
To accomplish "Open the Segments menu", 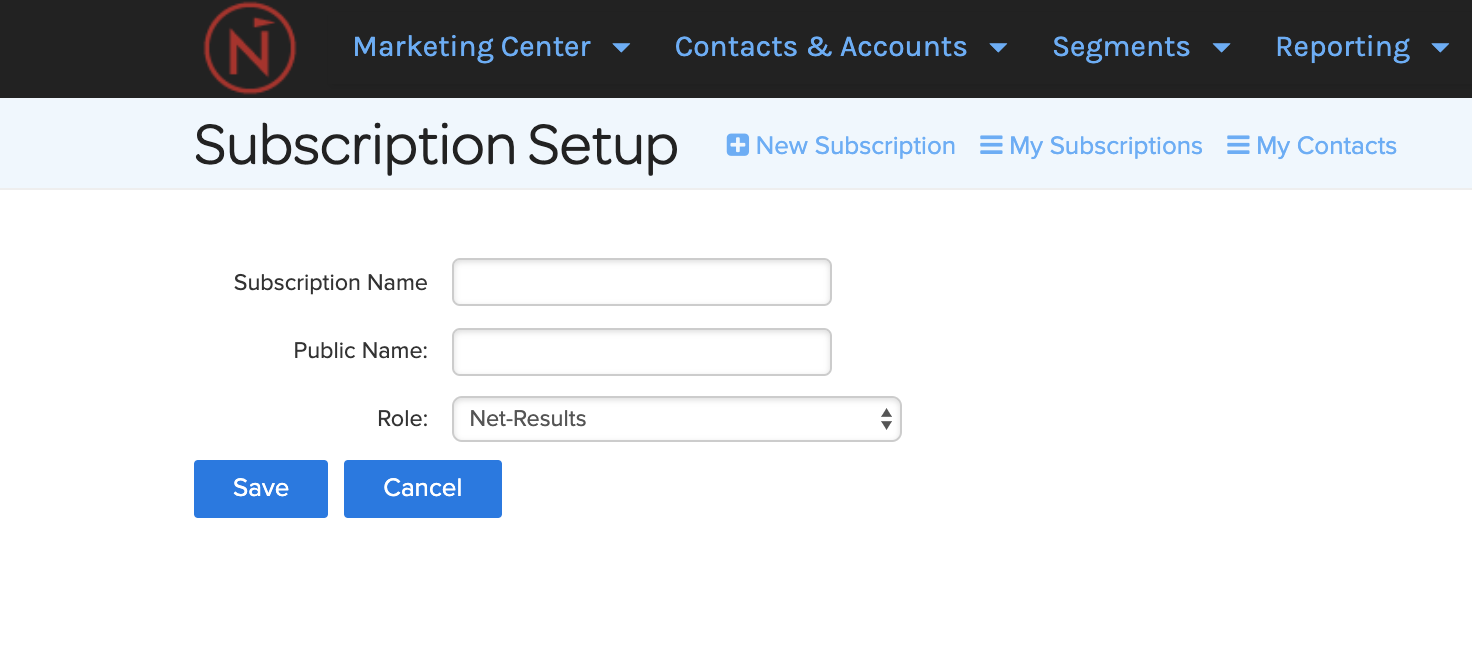I will tap(1121, 47).
